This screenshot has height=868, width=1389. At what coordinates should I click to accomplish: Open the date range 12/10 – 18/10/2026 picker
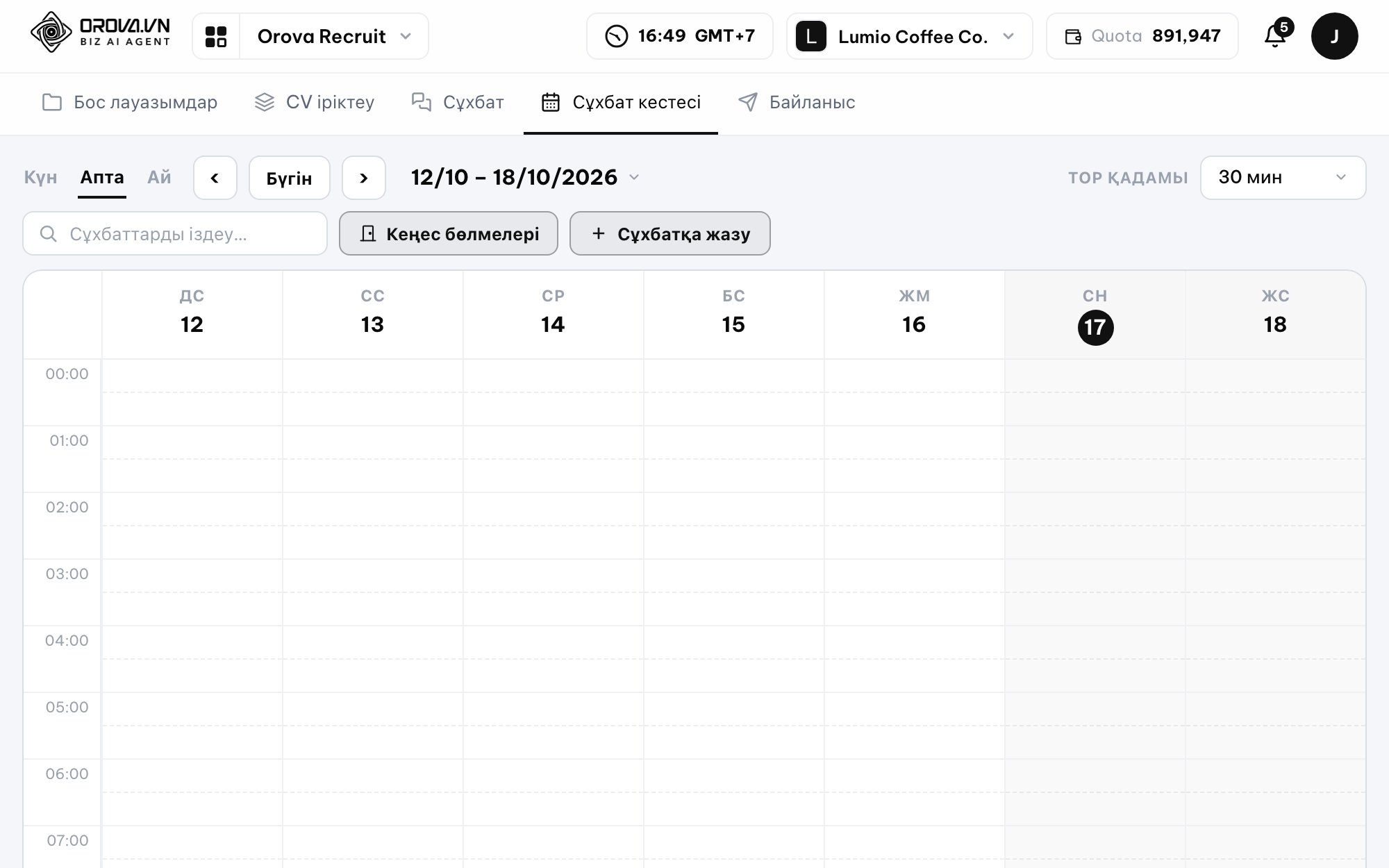click(x=525, y=178)
